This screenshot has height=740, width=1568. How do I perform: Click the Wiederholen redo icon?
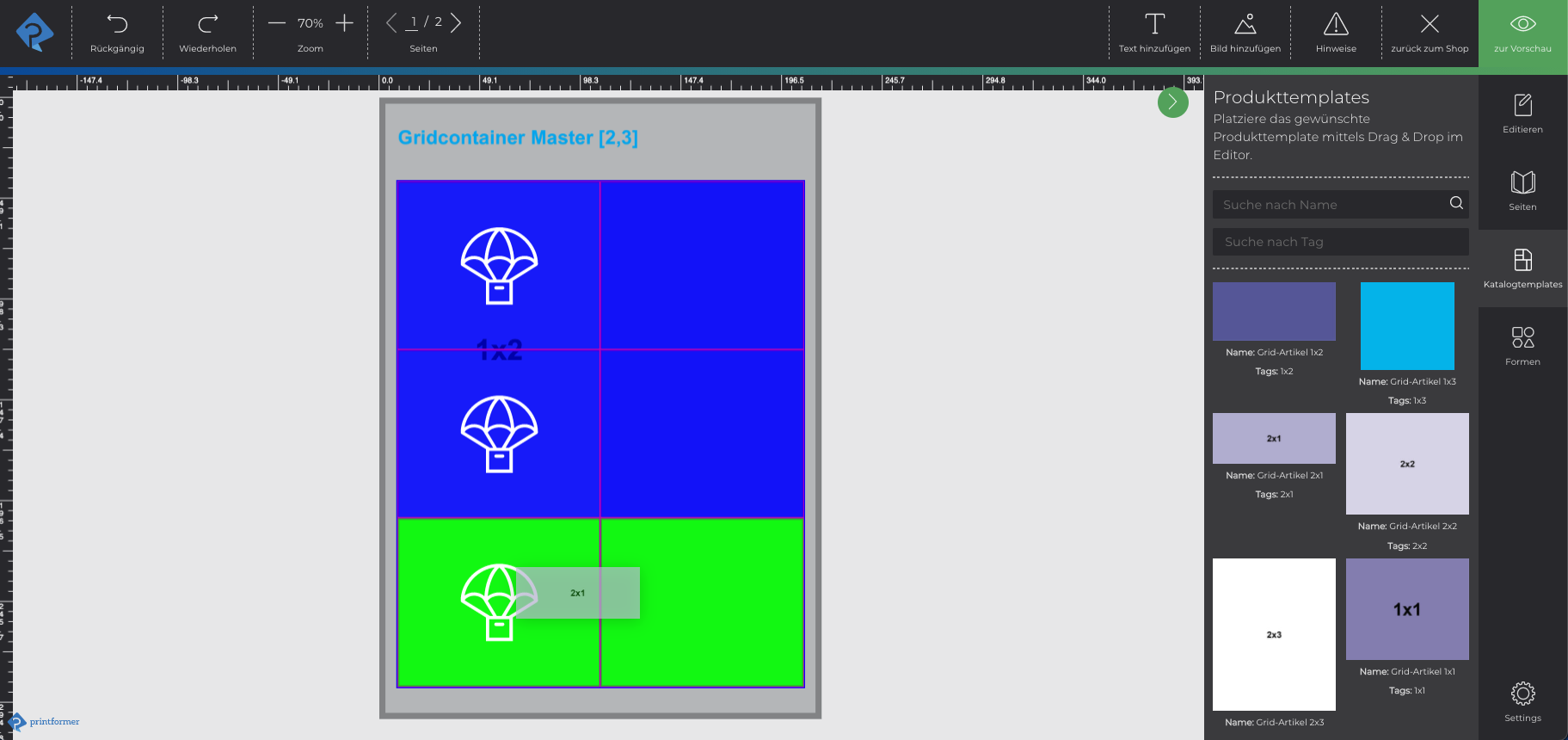[x=207, y=24]
